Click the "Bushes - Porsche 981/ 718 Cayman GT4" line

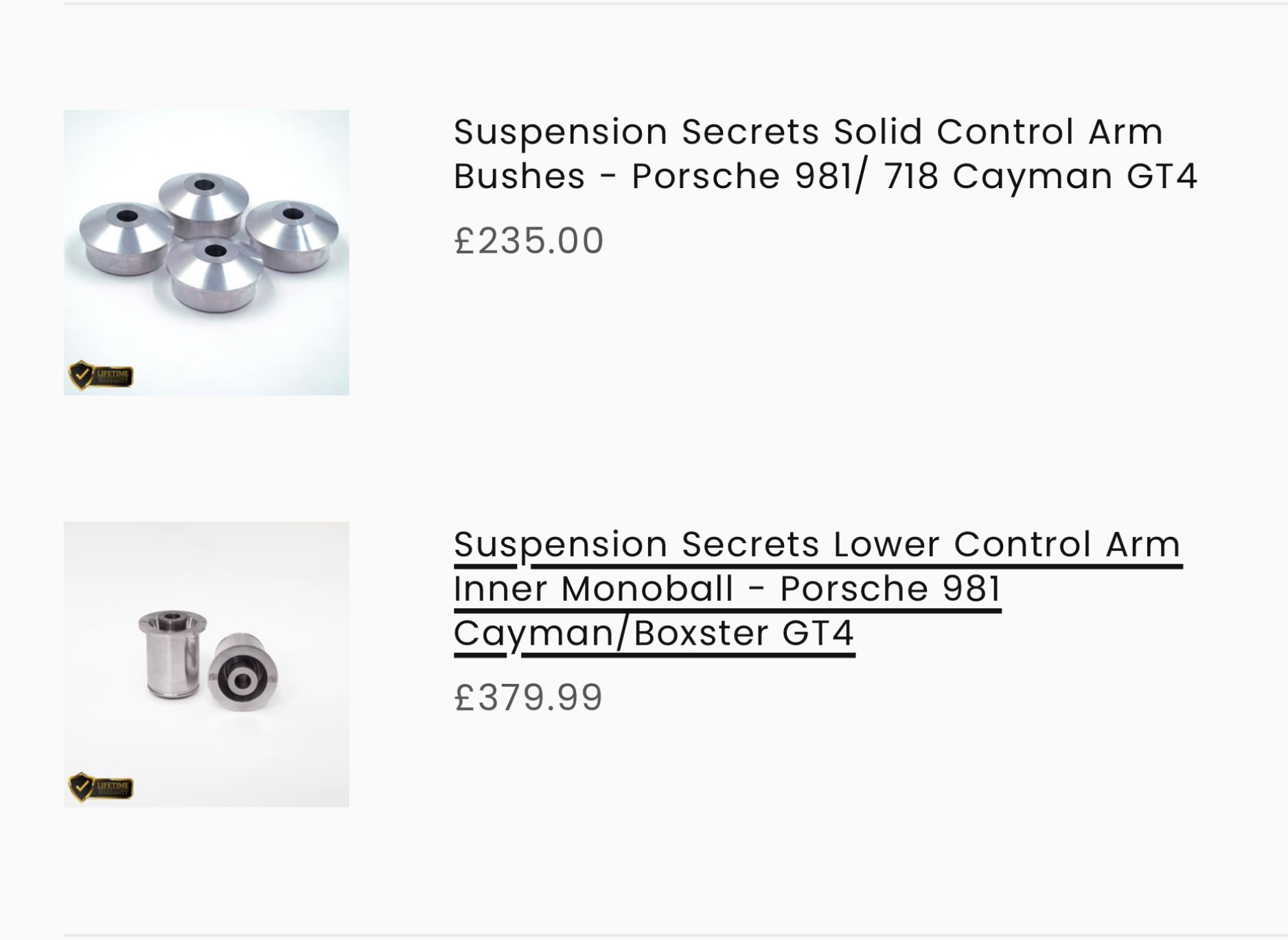click(x=825, y=176)
